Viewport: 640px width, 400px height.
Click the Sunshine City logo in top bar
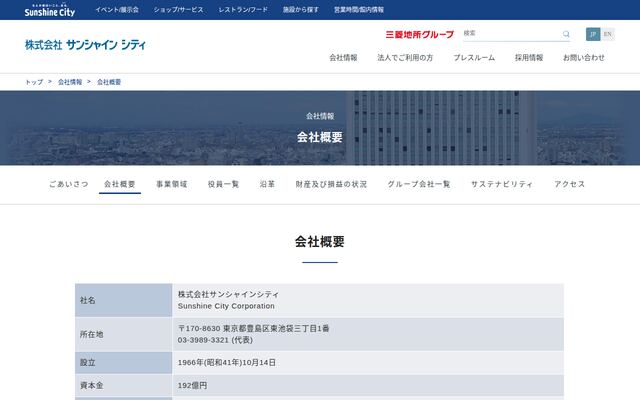[x=50, y=10]
